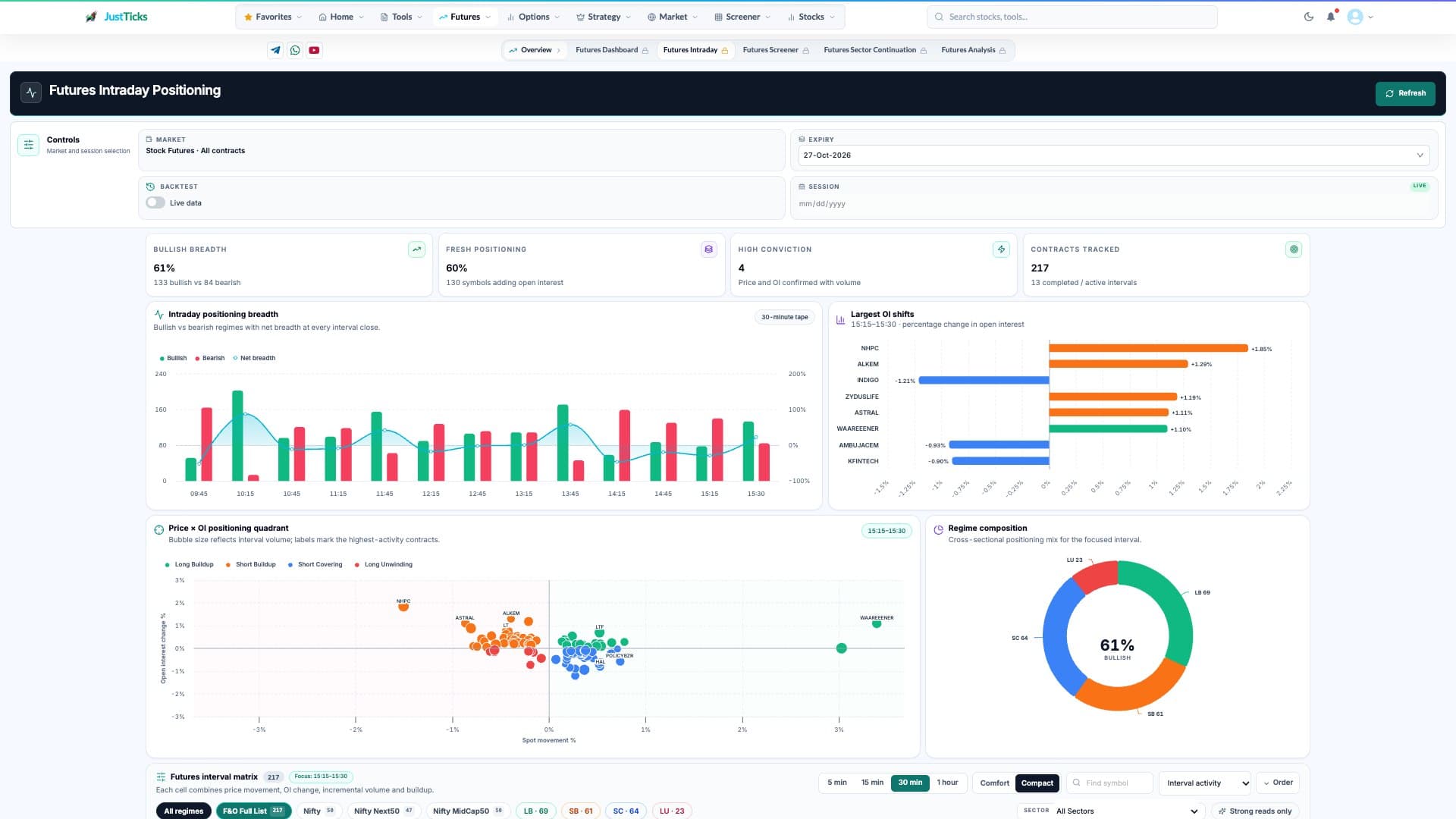Toggle Bullish series in breadth legend
Viewport: 1456px width, 819px height.
(174, 358)
